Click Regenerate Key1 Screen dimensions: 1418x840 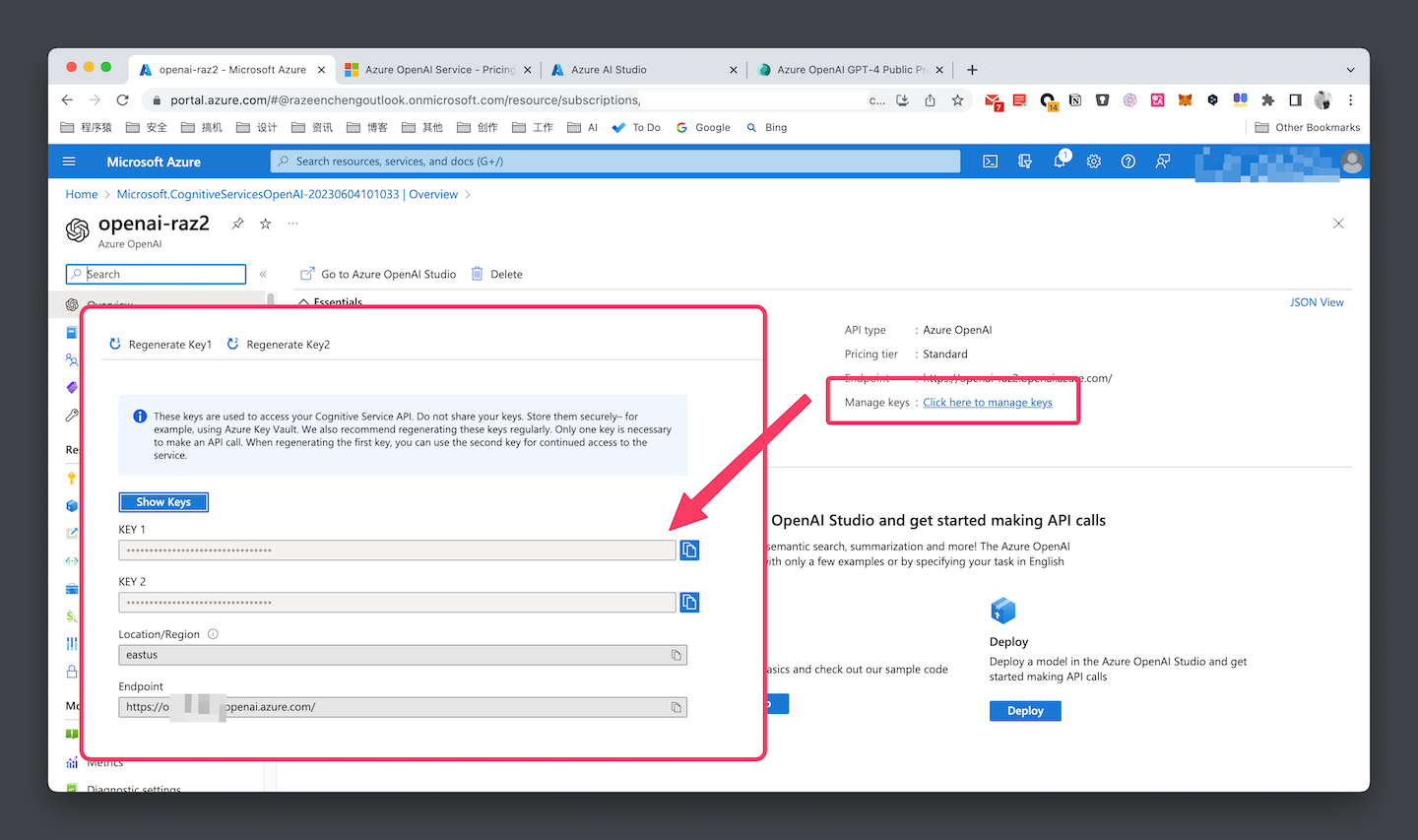point(161,345)
